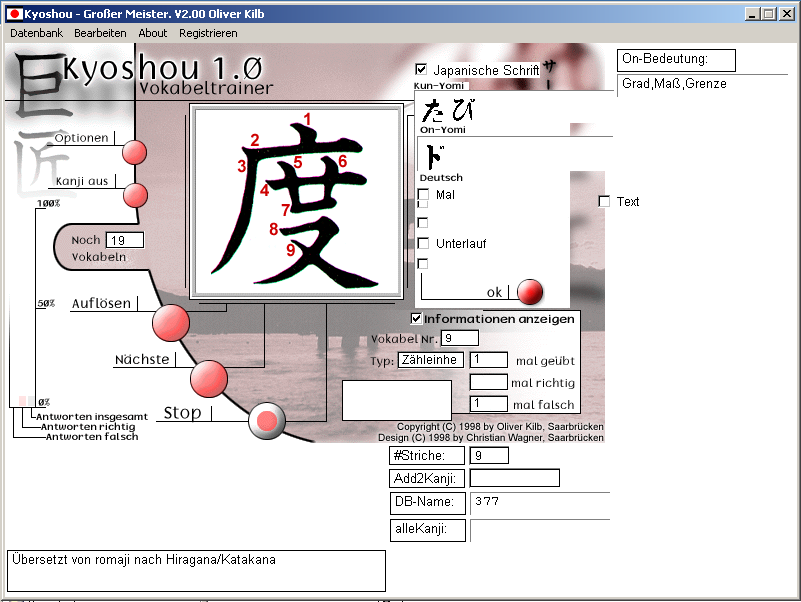This screenshot has width=801, height=602.
Task: Open the Datenbank menu
Action: [x=36, y=33]
